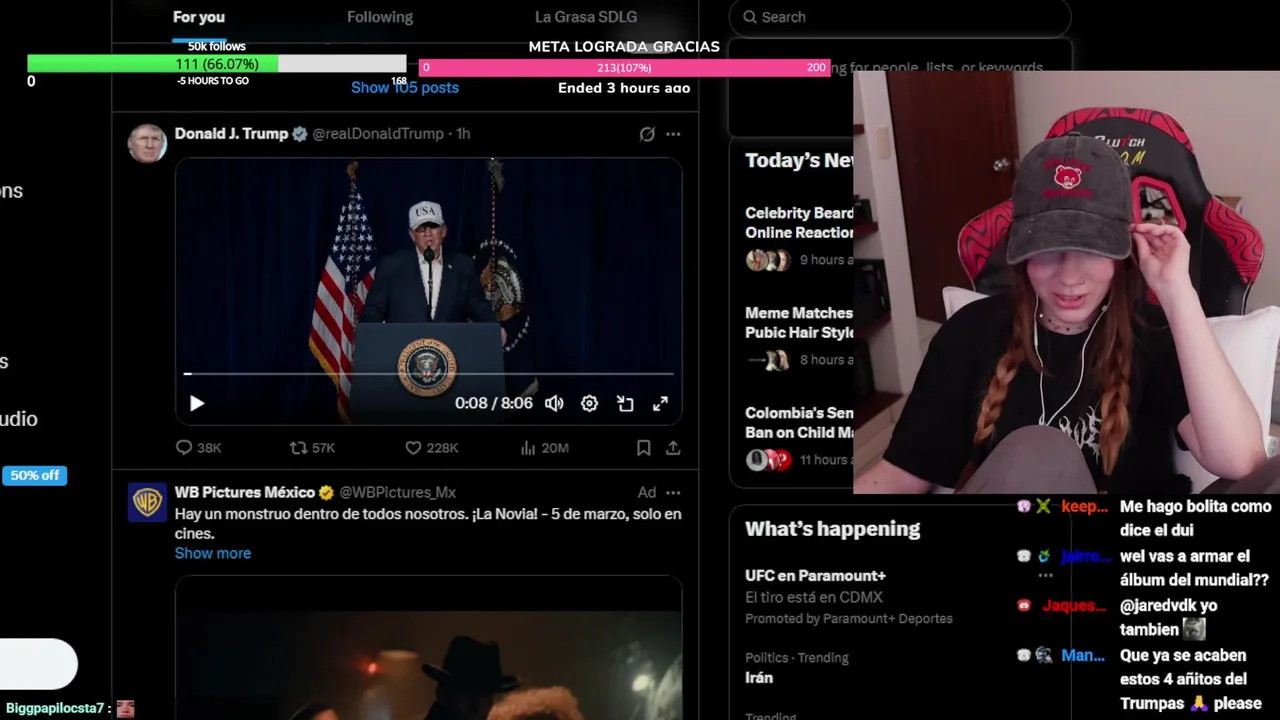Repost Trump post with 57K reposts
Screen dimensions: 1280x720
coord(312,448)
